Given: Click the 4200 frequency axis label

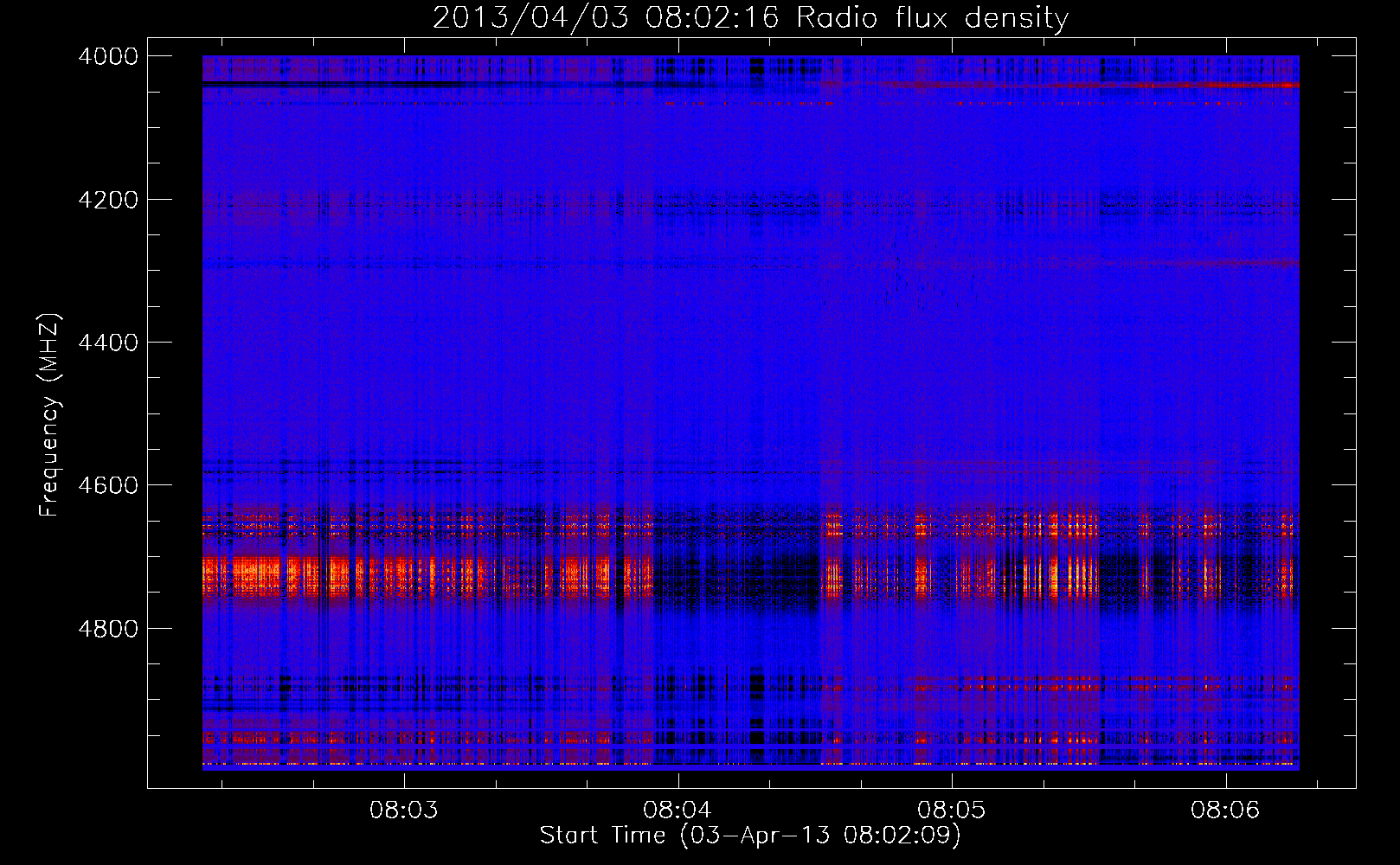Looking at the screenshot, I should 108,200.
